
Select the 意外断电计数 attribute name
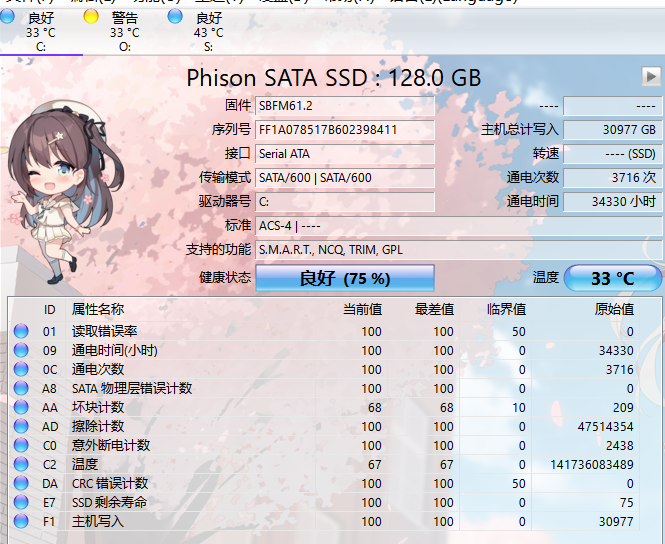coord(111,445)
